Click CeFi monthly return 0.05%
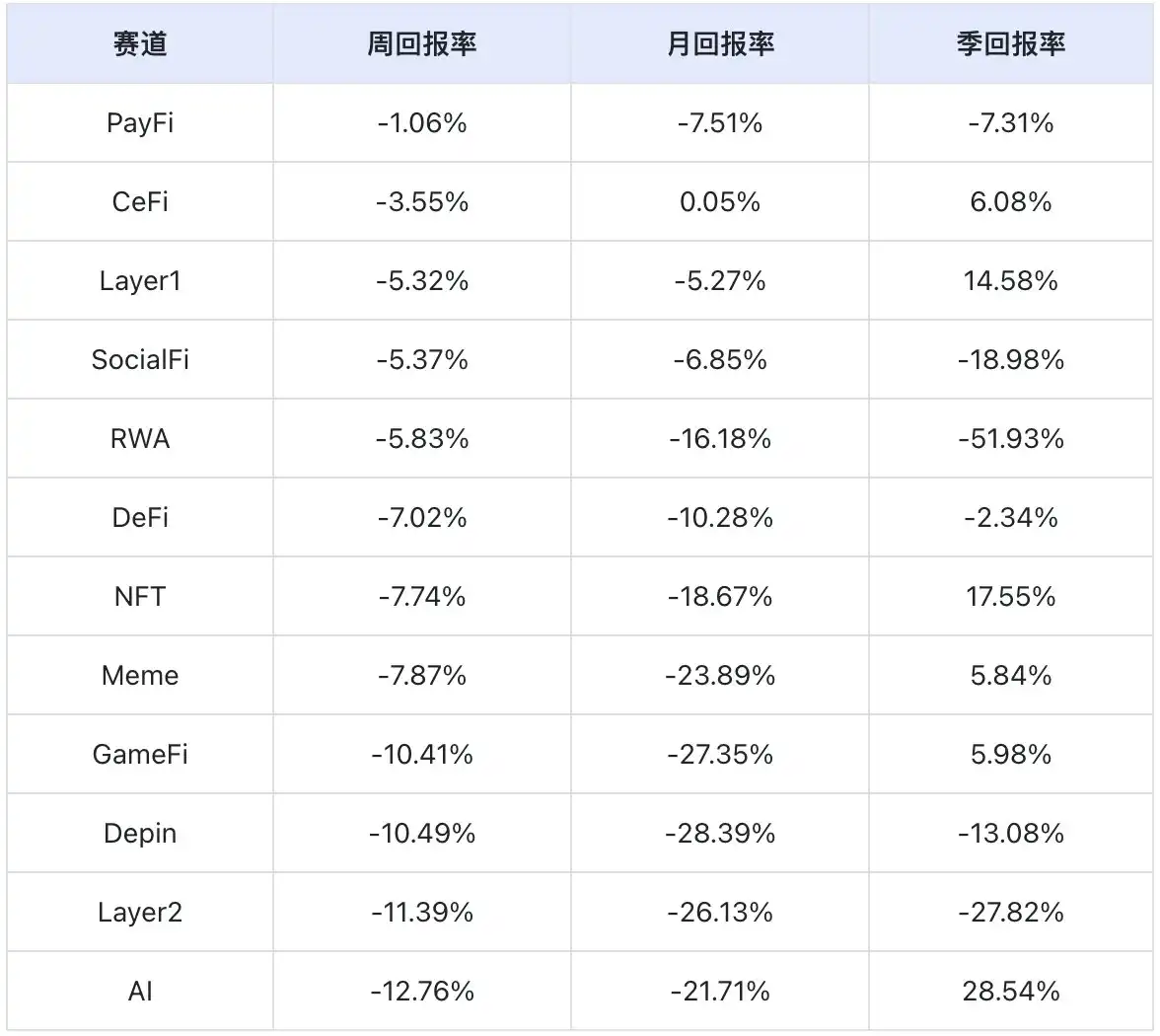 720,201
